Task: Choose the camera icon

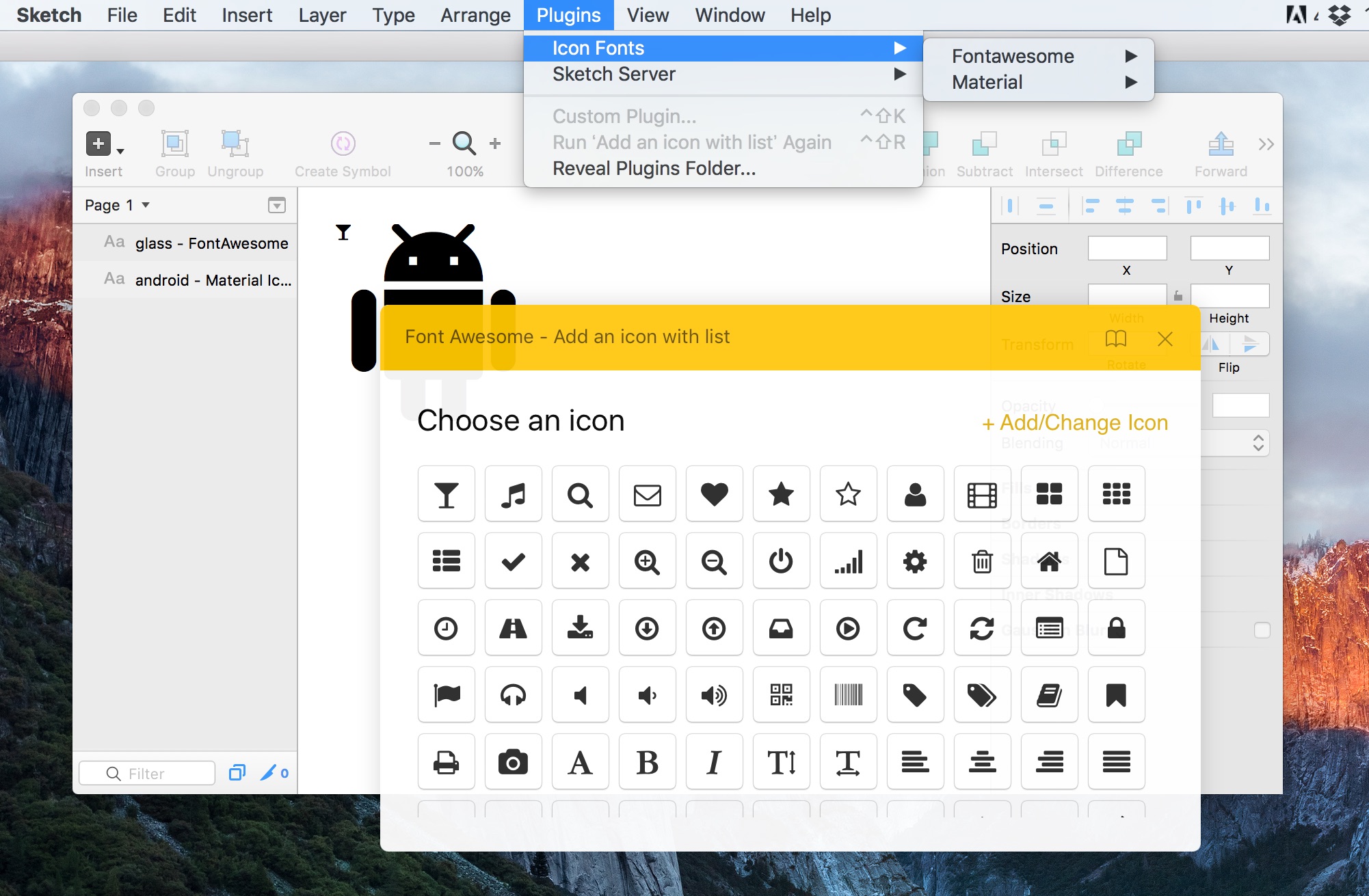Action: point(513,762)
